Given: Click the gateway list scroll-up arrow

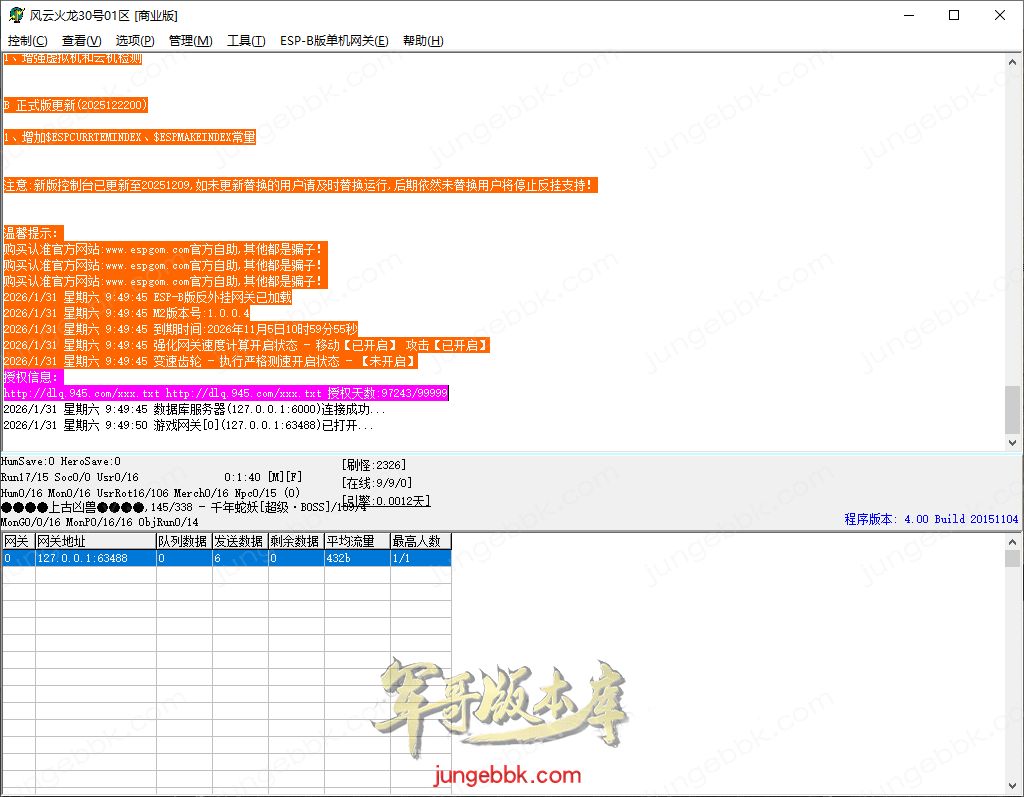Looking at the screenshot, I should tap(1013, 541).
